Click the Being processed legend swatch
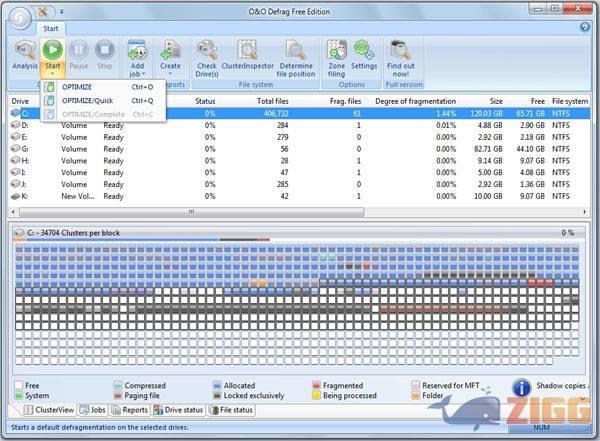The width and height of the screenshot is (600, 441). coord(316,395)
